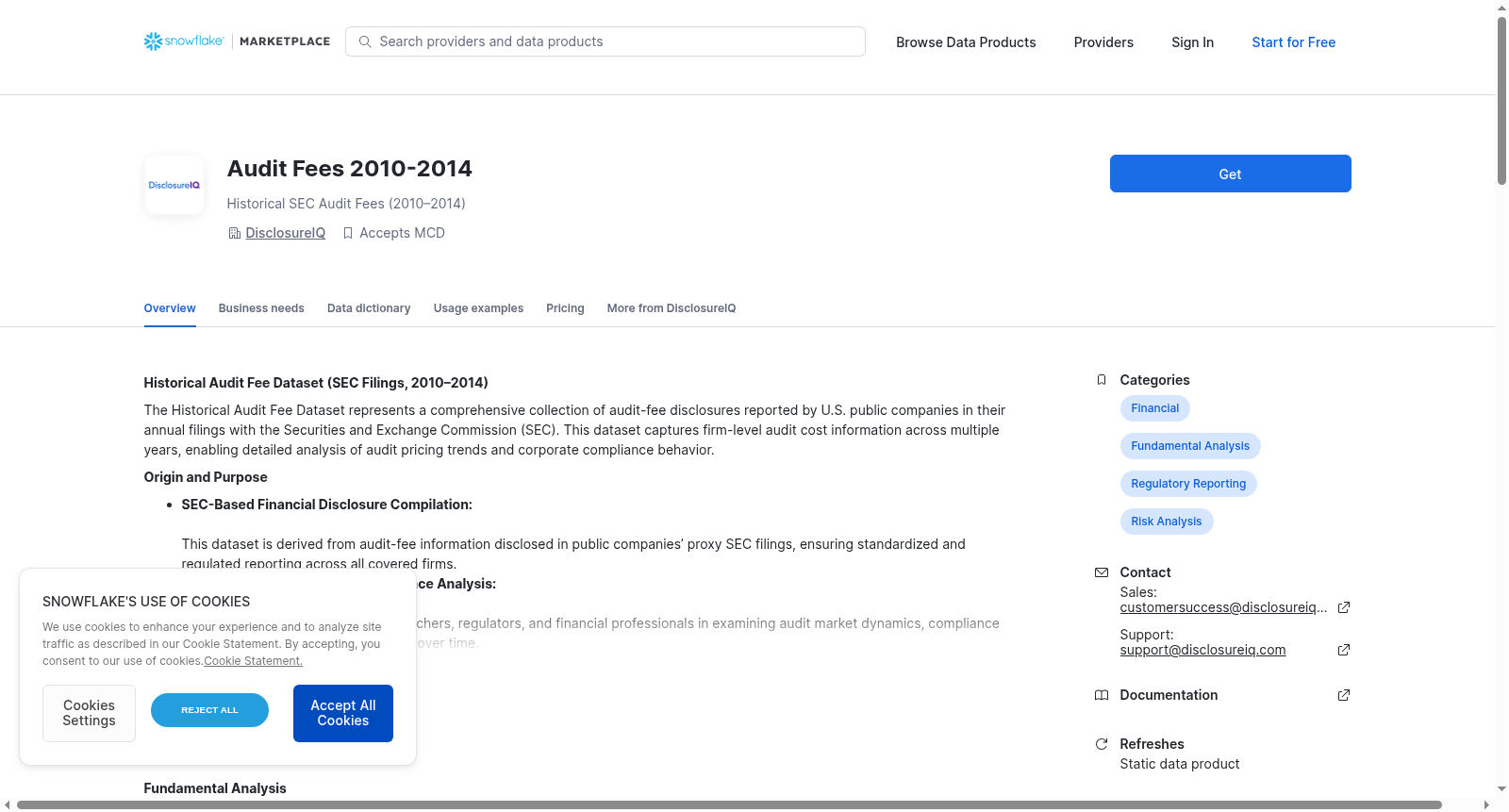The image size is (1509, 812).
Task: Open the Cookie Statement link
Action: tap(253, 661)
